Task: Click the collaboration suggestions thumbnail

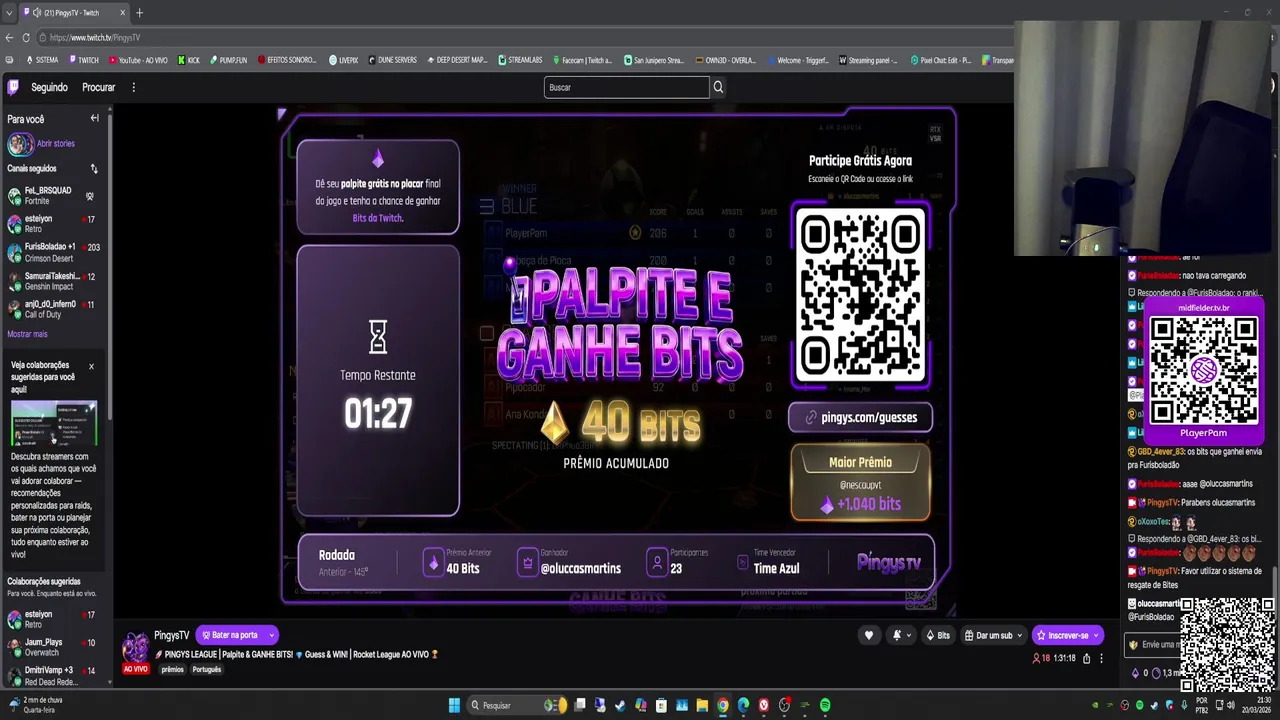Action: click(x=54, y=423)
